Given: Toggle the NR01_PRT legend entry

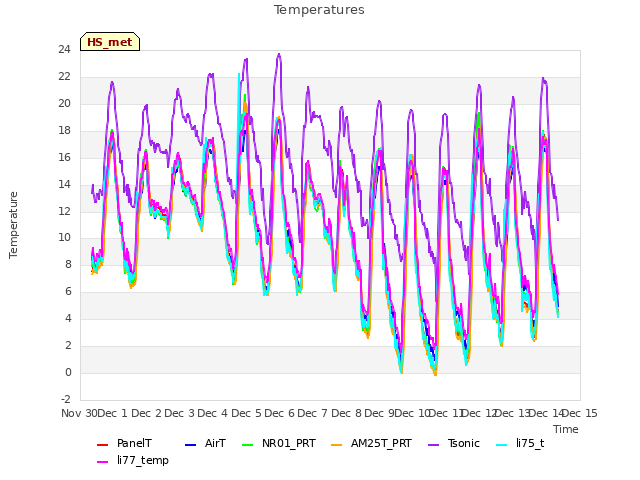Looking at the screenshot, I should point(279,444).
